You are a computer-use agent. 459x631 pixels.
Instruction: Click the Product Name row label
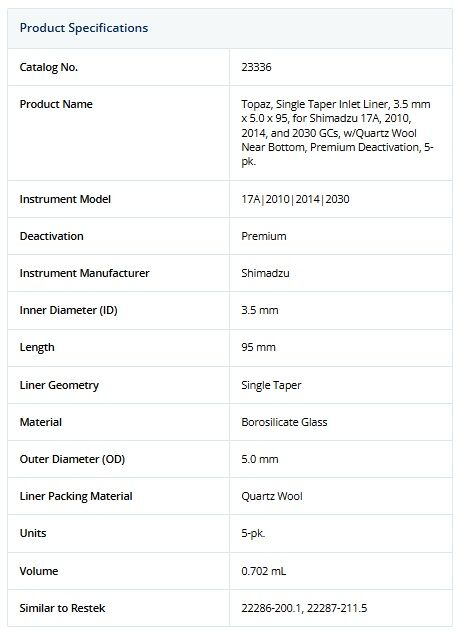[56, 104]
